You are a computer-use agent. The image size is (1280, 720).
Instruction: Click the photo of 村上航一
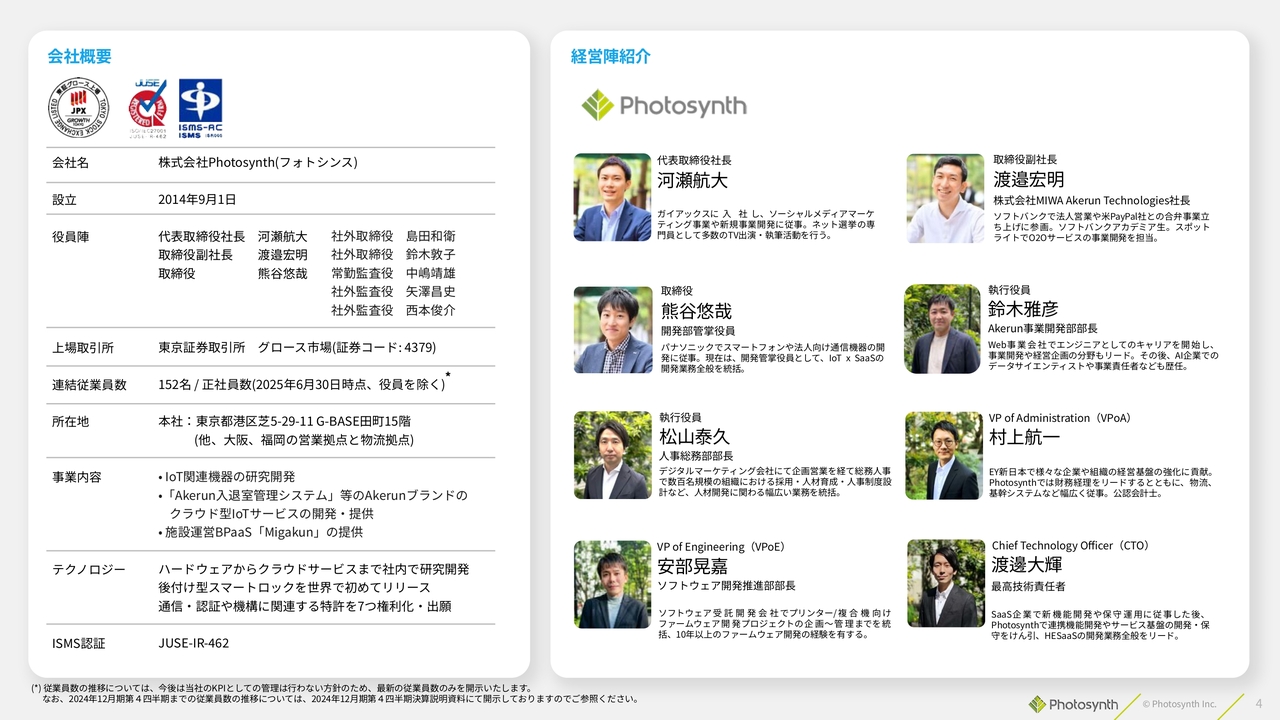point(944,456)
